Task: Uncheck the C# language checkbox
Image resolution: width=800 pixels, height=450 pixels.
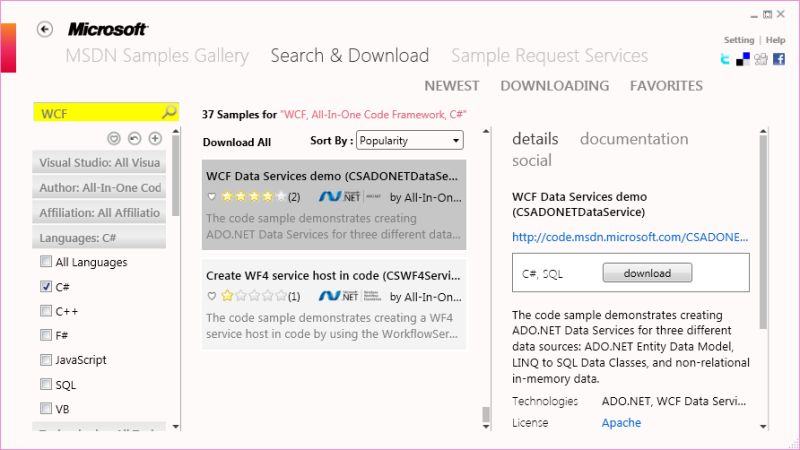Action: click(46, 286)
